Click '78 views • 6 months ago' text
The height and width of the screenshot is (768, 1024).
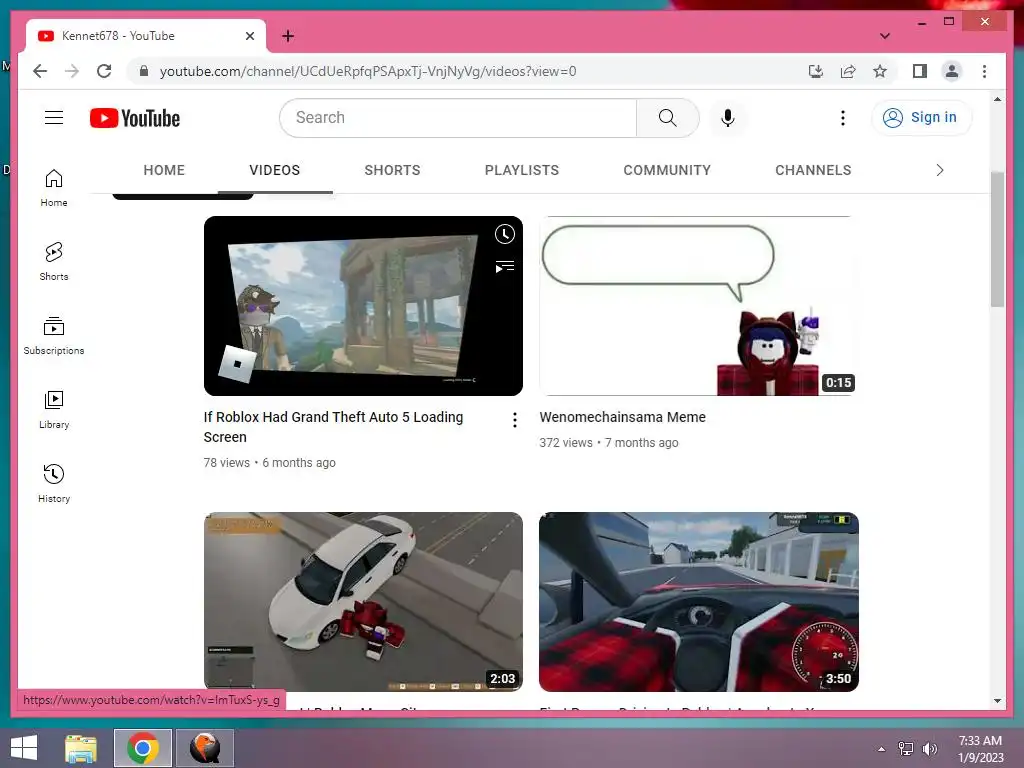pos(269,462)
